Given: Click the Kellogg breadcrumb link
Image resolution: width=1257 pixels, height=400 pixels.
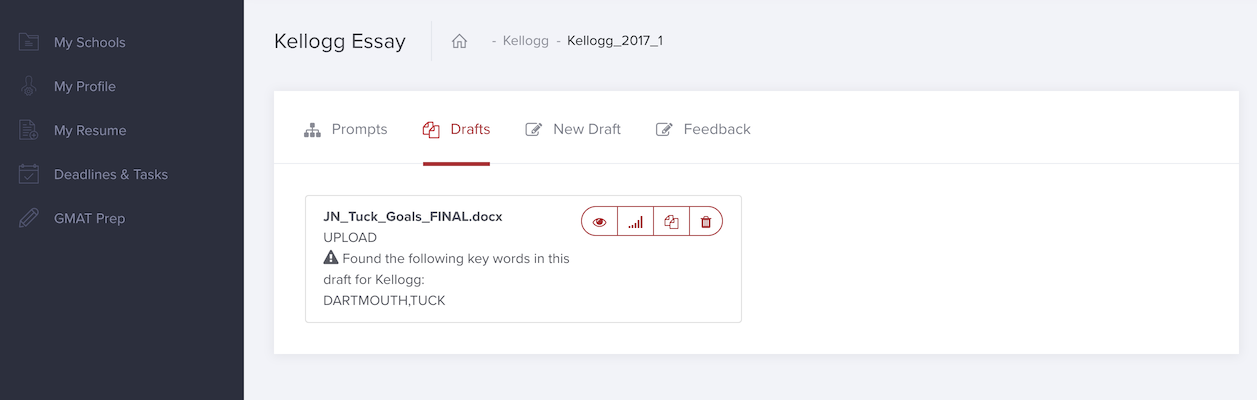Looking at the screenshot, I should [x=525, y=42].
